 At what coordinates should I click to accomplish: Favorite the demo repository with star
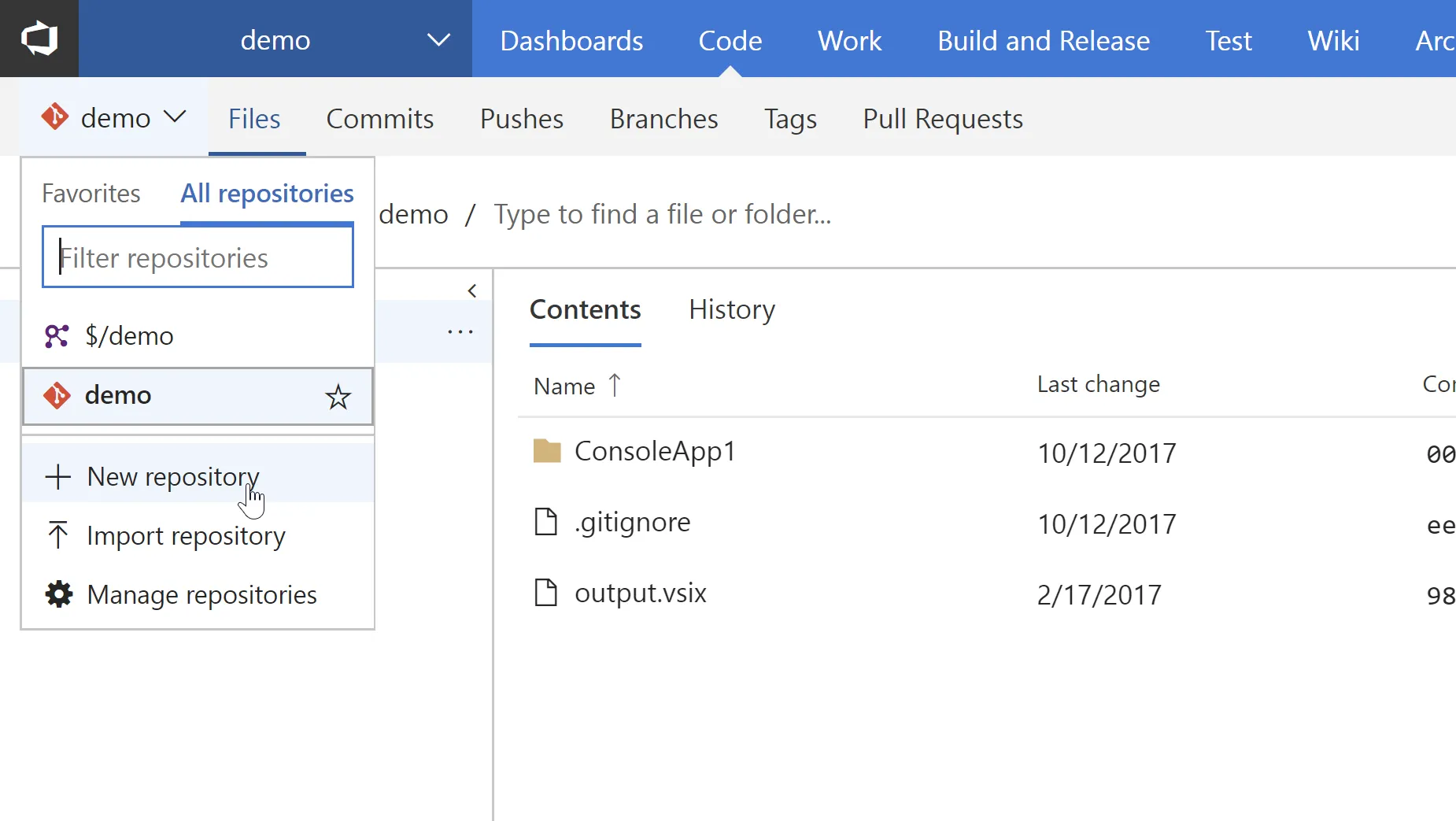pyautogui.click(x=338, y=397)
